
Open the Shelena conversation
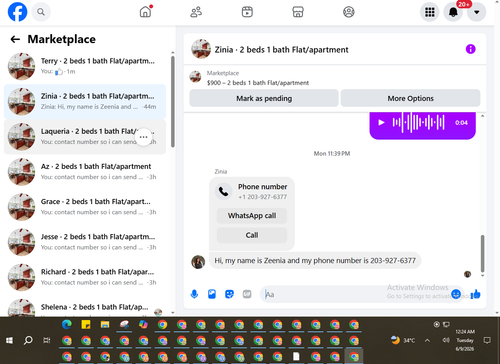[x=85, y=307]
